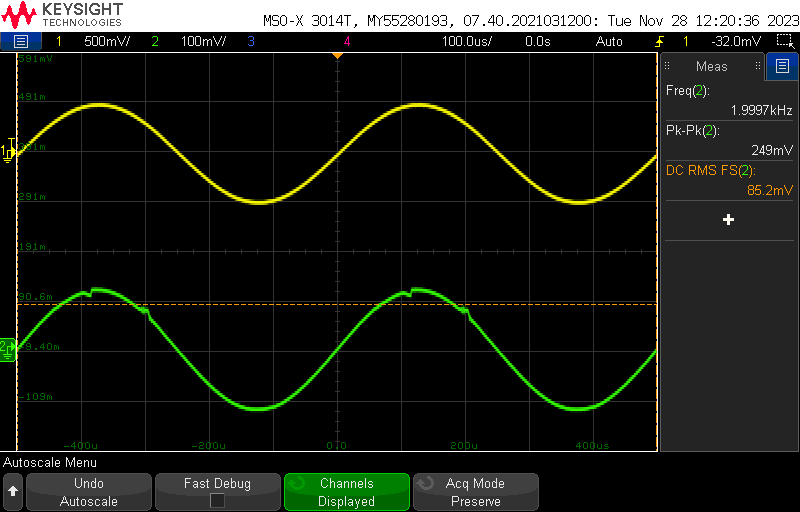Toggle channel 4 on in status bar
The height and width of the screenshot is (512, 800).
347,41
